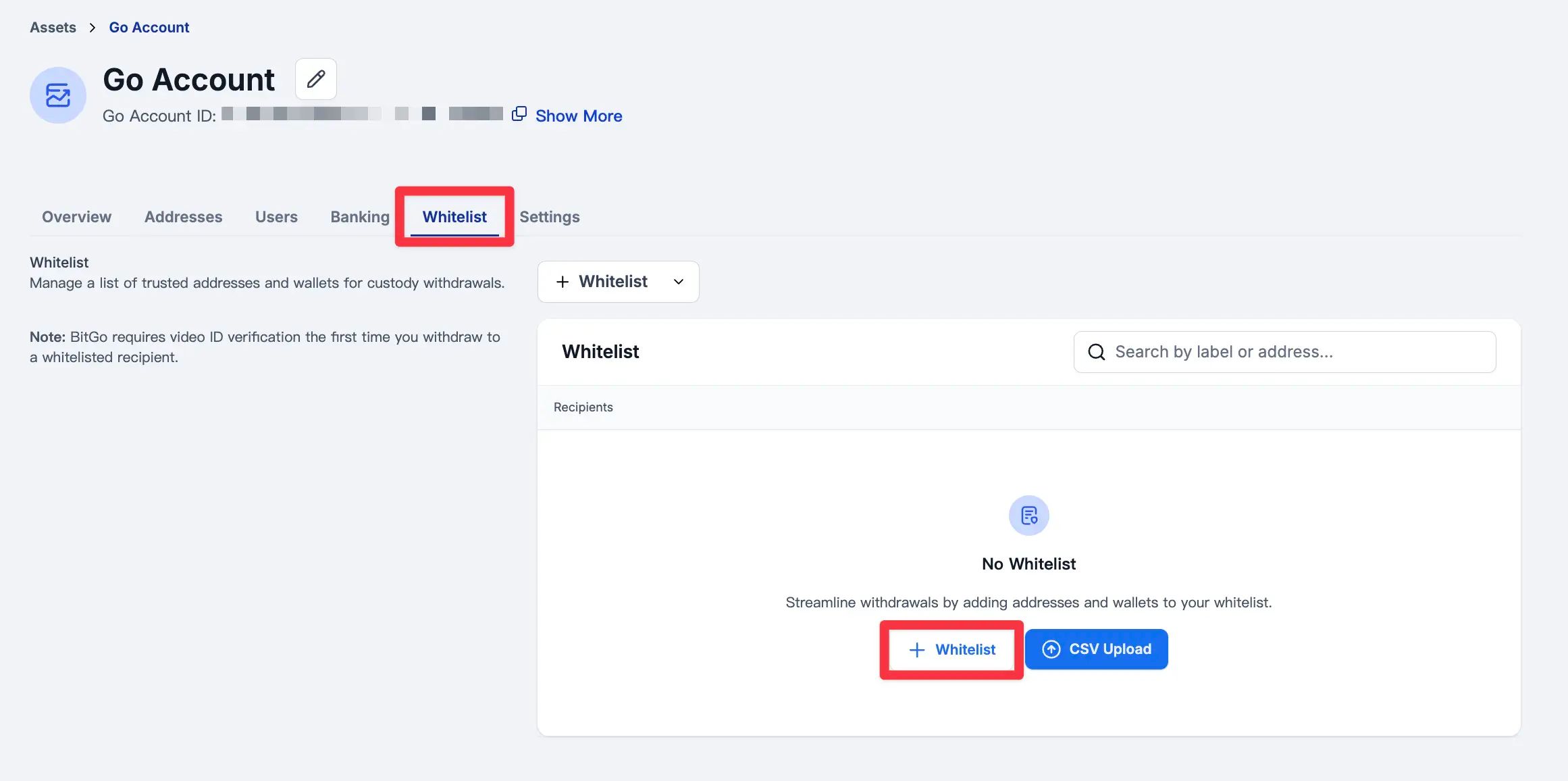Click the search magnifier icon
Screen dimensions: 1568x781
coord(1096,352)
